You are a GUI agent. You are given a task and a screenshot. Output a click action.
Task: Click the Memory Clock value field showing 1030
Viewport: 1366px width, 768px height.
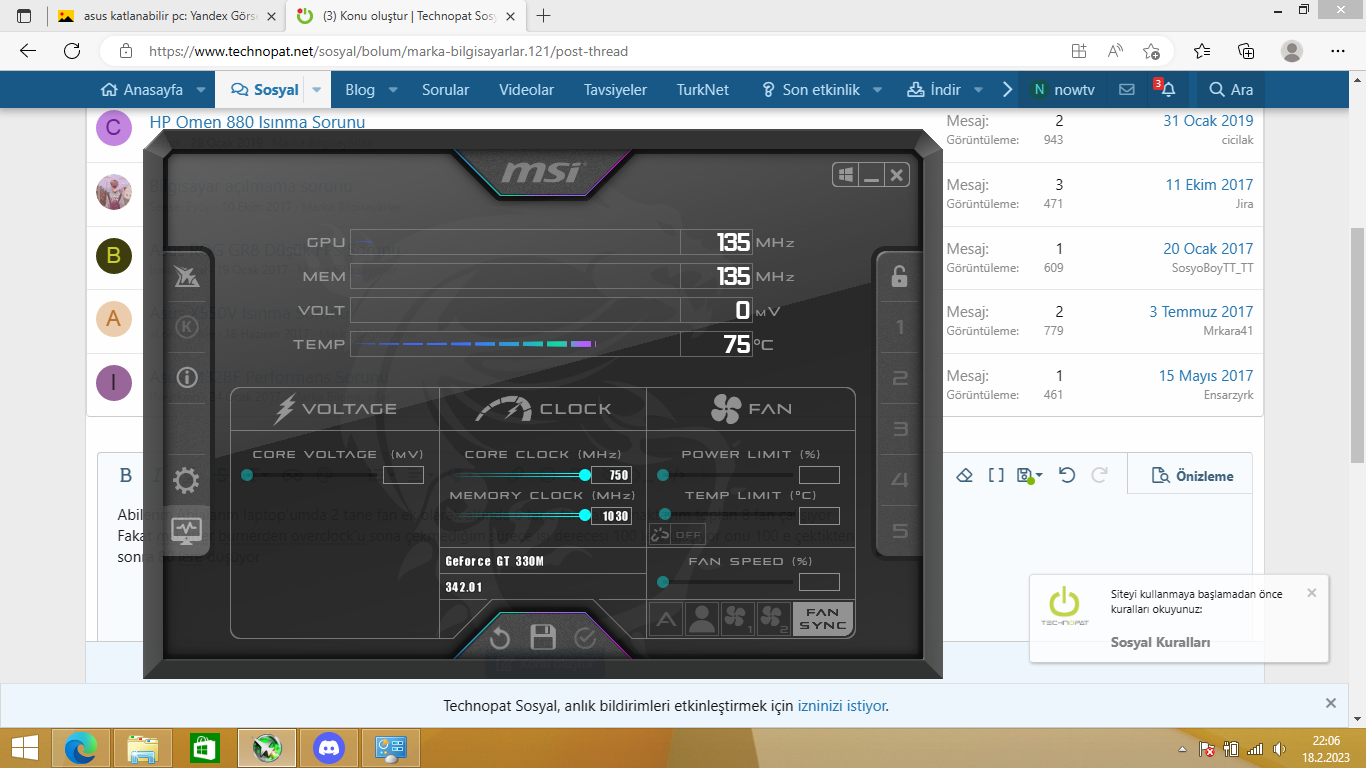pos(612,516)
